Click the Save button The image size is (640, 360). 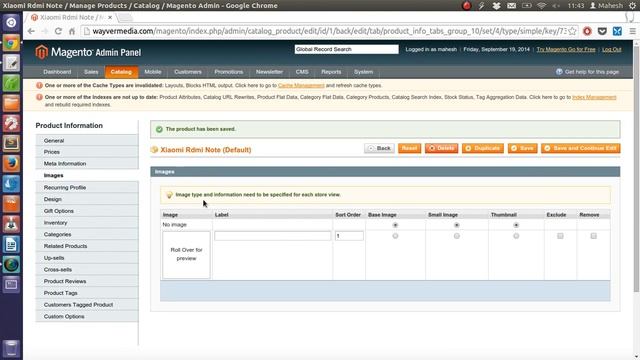pos(522,149)
